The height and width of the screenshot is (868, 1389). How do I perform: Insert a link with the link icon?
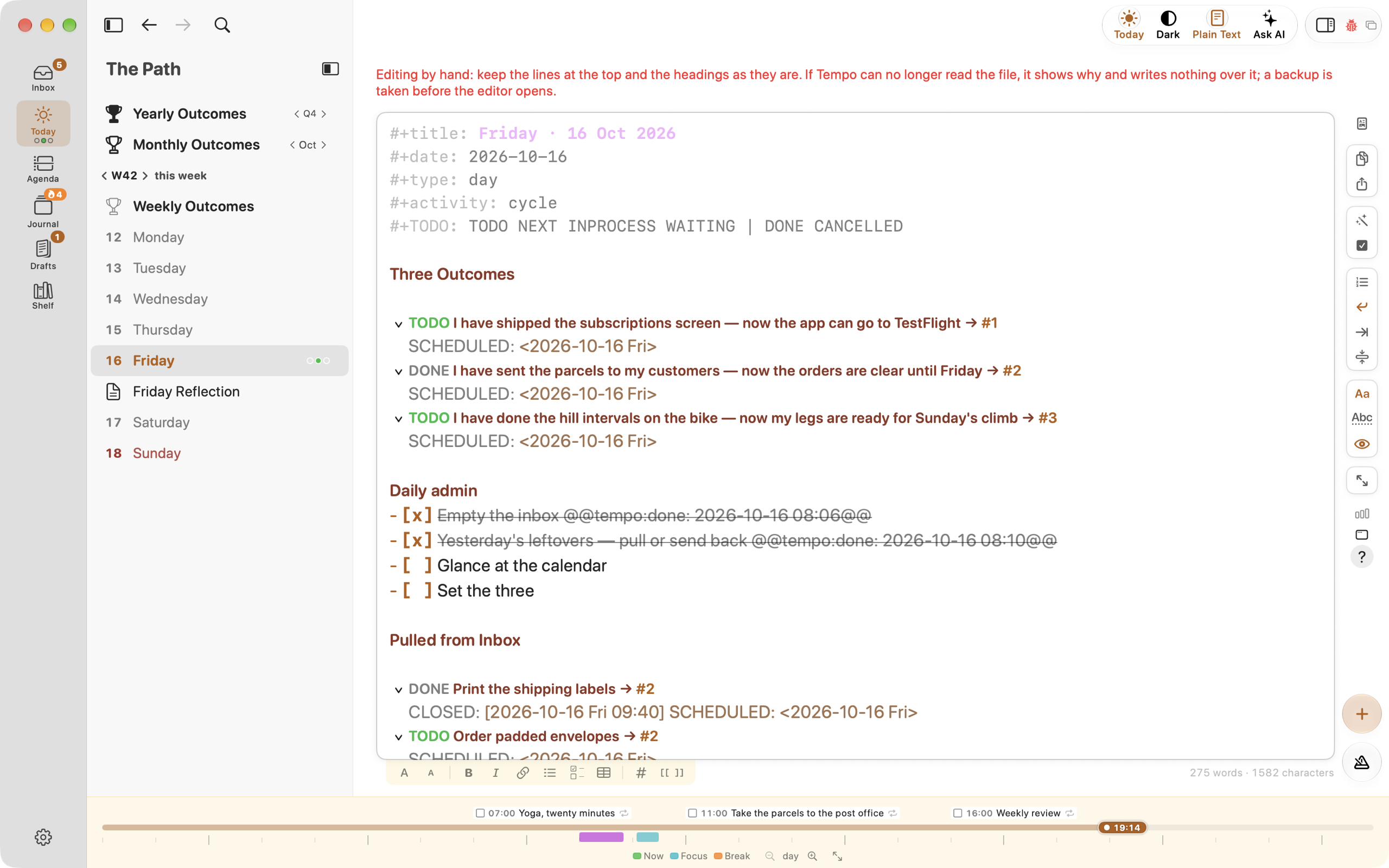tap(523, 773)
